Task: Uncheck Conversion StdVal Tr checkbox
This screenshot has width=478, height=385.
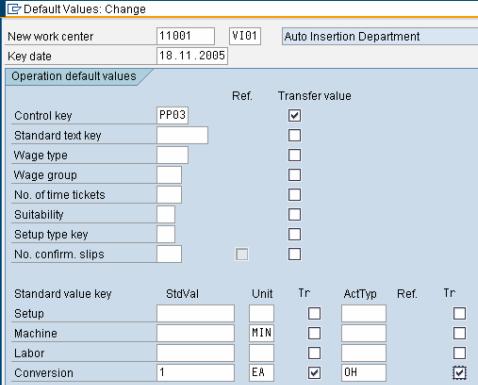Action: click(314, 373)
